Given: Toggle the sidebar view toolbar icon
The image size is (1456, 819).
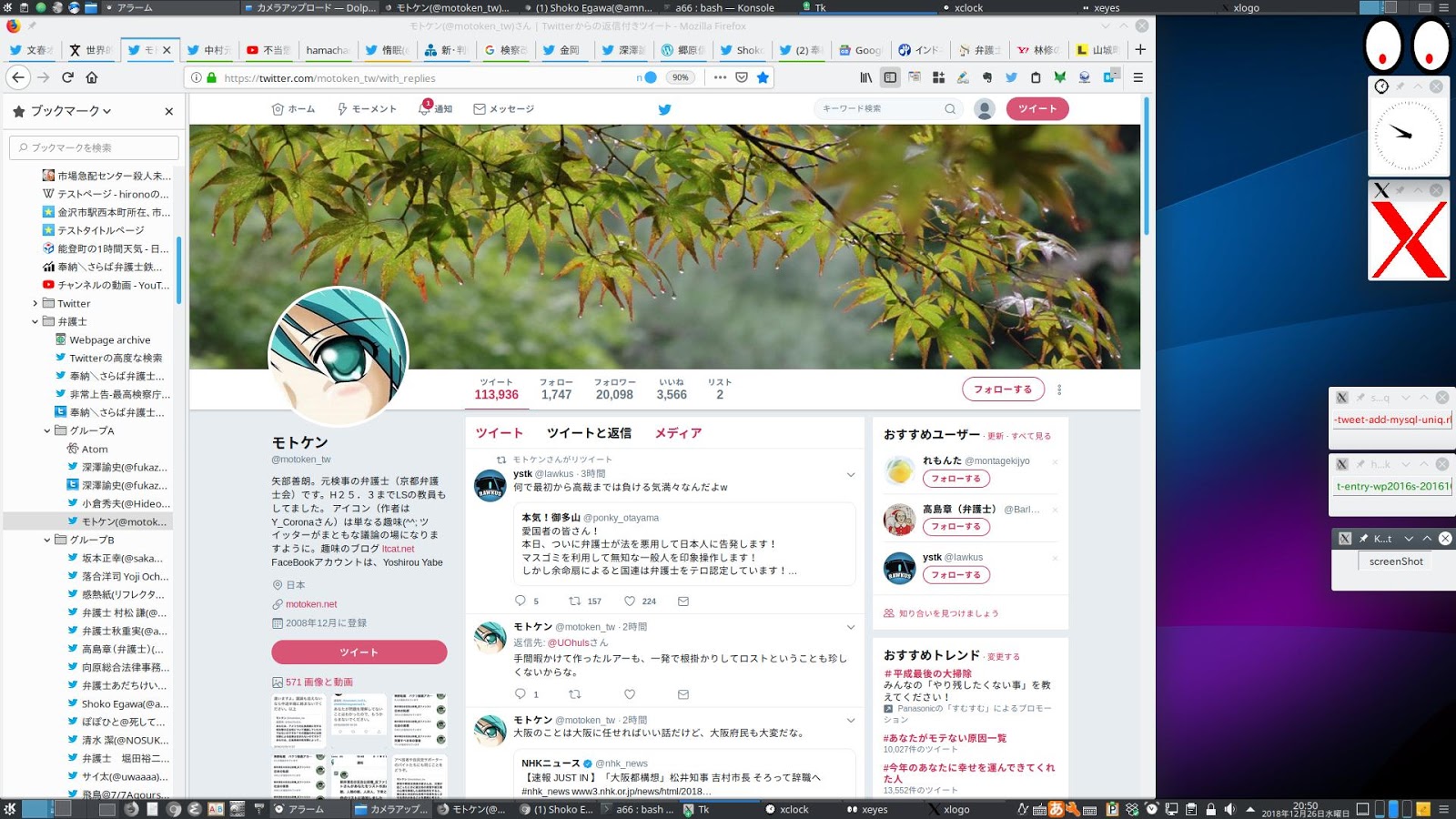Looking at the screenshot, I should [890, 77].
